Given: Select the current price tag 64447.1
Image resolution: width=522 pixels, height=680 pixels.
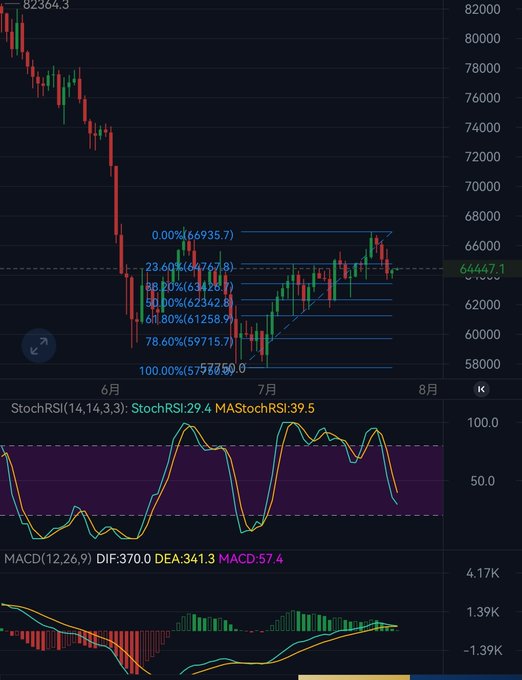Looking at the screenshot, I should [x=482, y=269].
